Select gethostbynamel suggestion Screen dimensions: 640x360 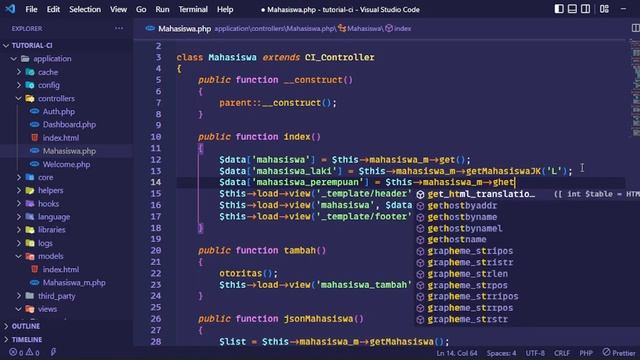point(528,229)
